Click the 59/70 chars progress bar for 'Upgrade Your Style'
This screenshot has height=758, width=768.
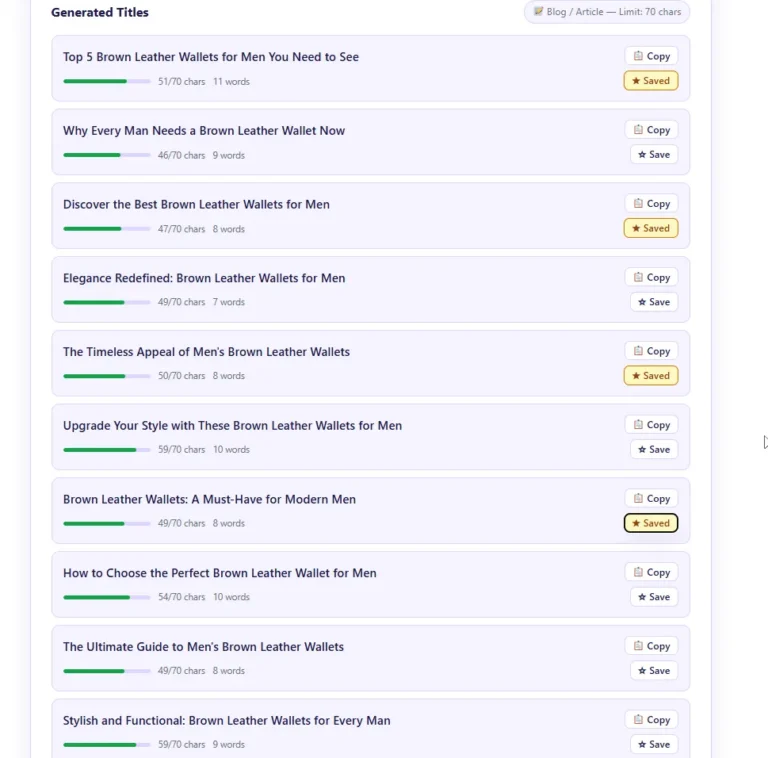(x=106, y=450)
